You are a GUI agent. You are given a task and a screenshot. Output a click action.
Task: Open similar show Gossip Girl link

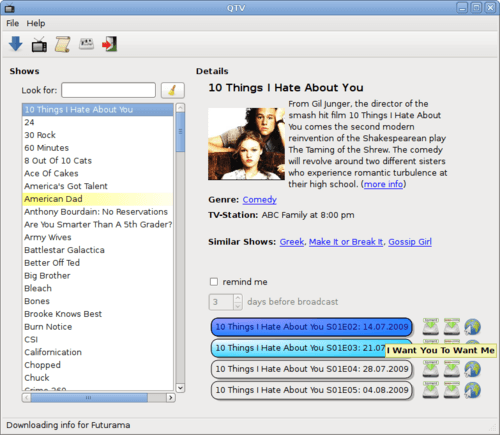(410, 242)
